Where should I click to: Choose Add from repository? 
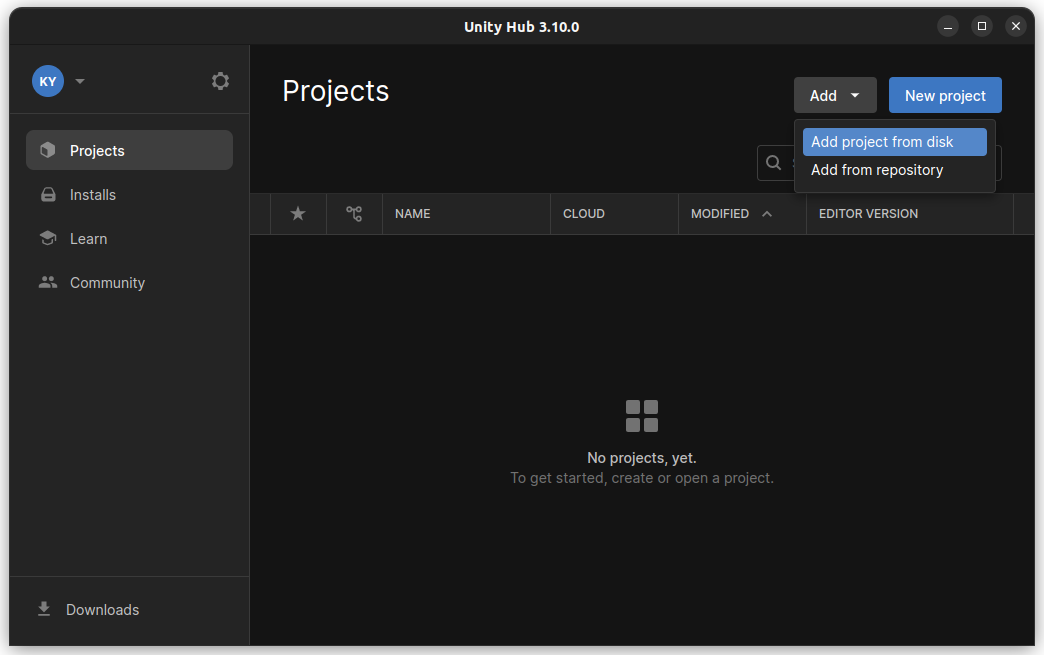tap(894, 170)
